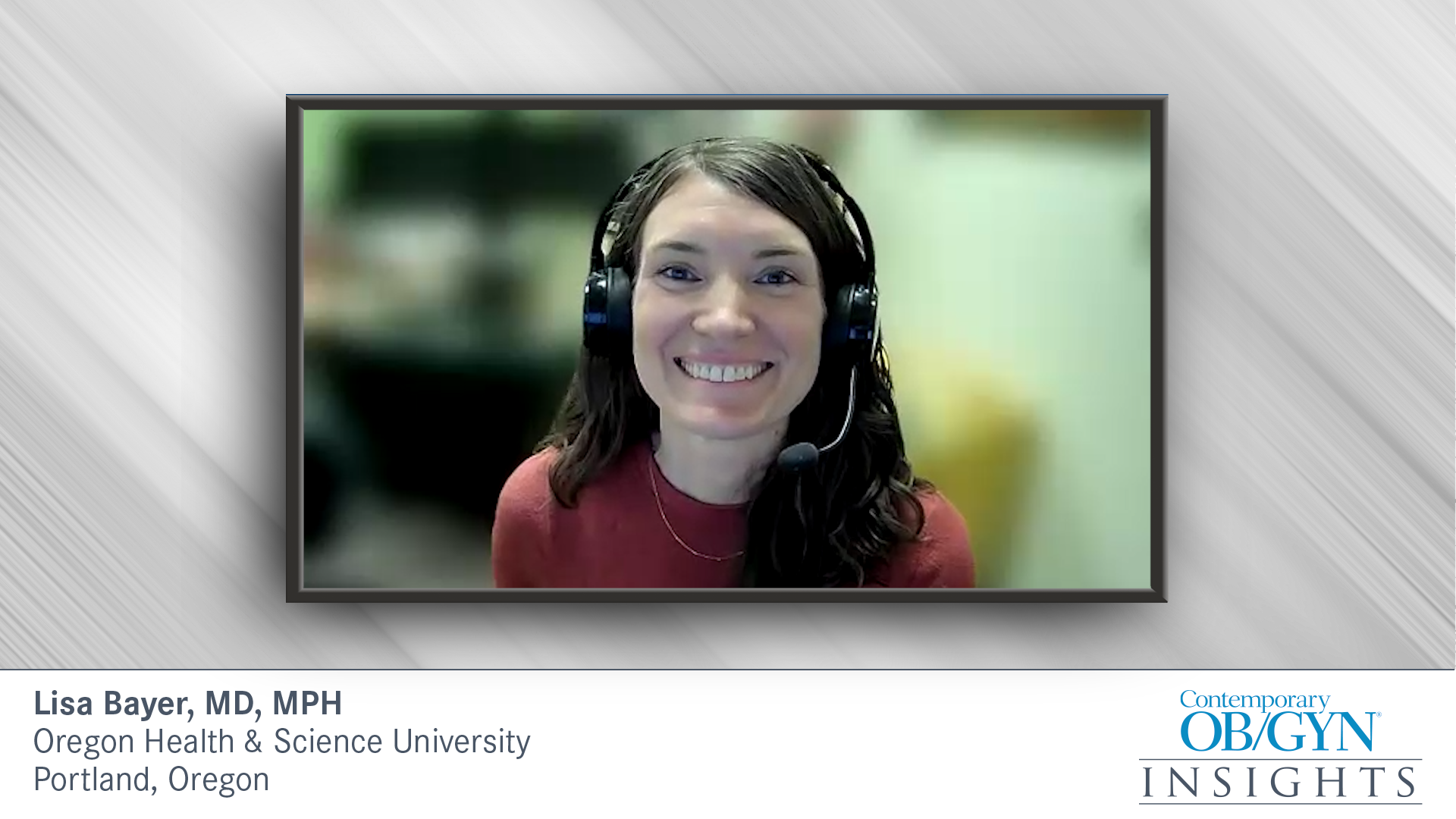Click the blue OB/GYN lettering
This screenshot has height=819, width=1456.
click(x=1279, y=733)
